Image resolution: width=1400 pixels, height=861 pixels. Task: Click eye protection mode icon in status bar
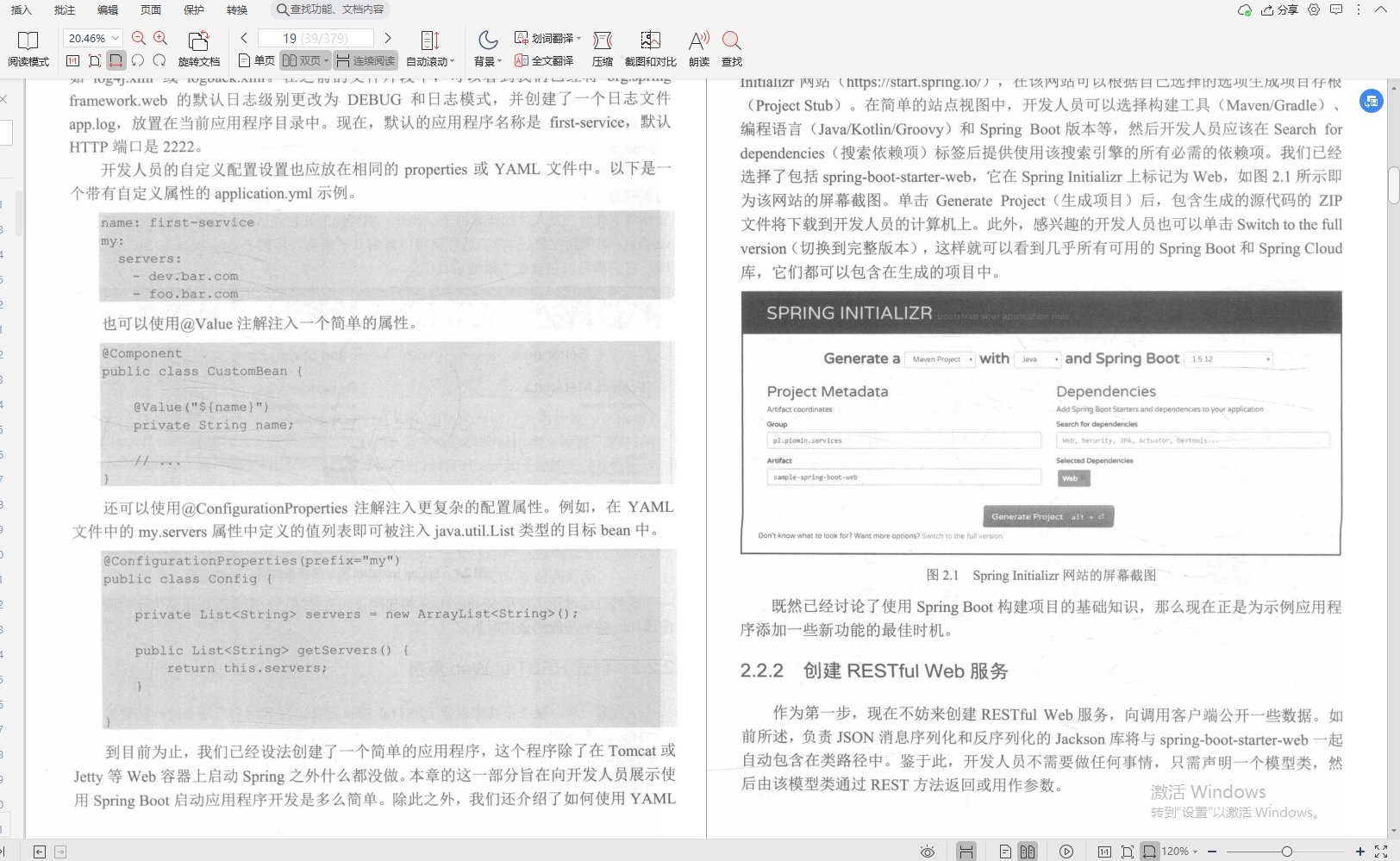click(x=928, y=852)
